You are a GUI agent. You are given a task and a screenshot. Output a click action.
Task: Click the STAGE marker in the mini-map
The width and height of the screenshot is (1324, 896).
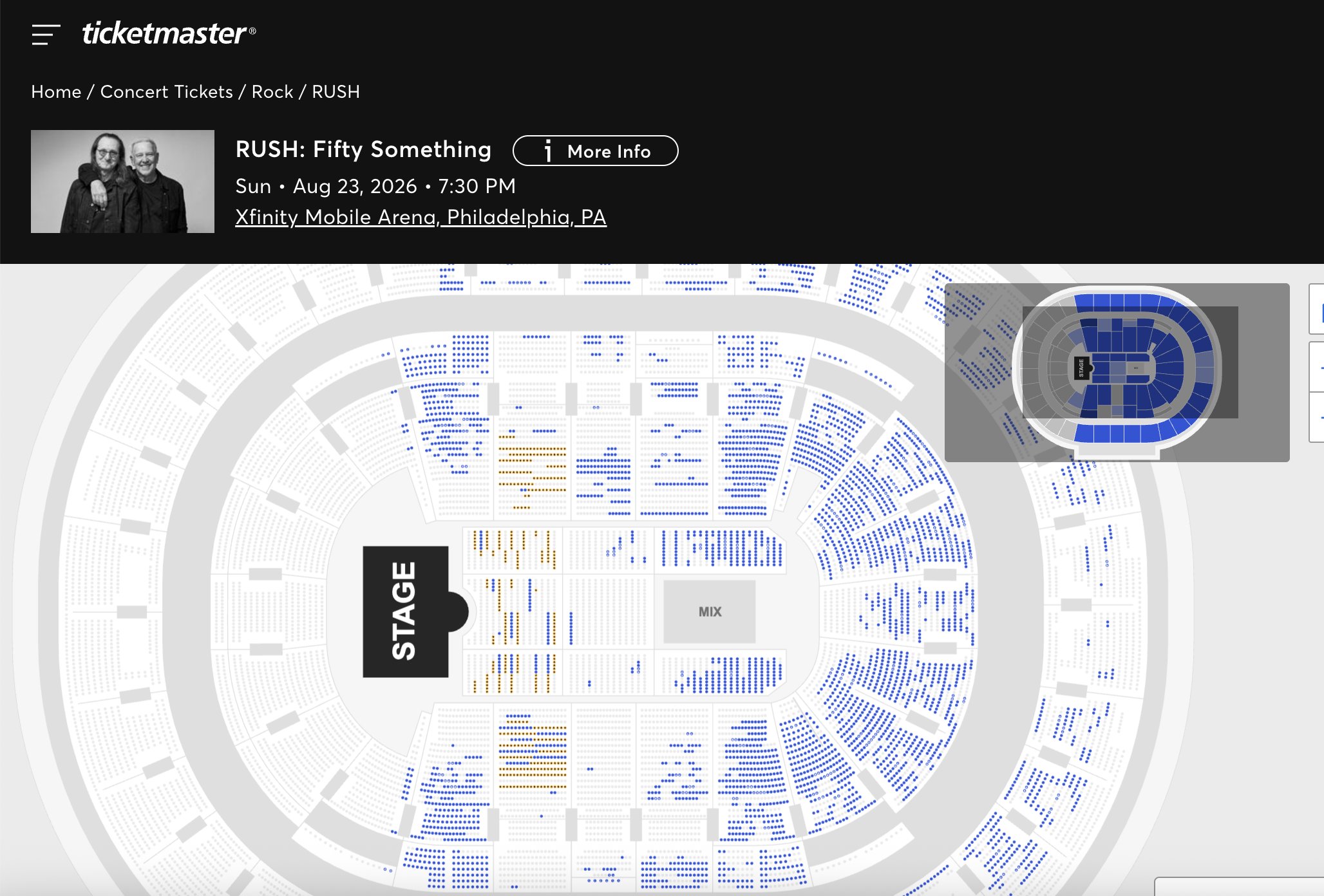[x=1081, y=368]
